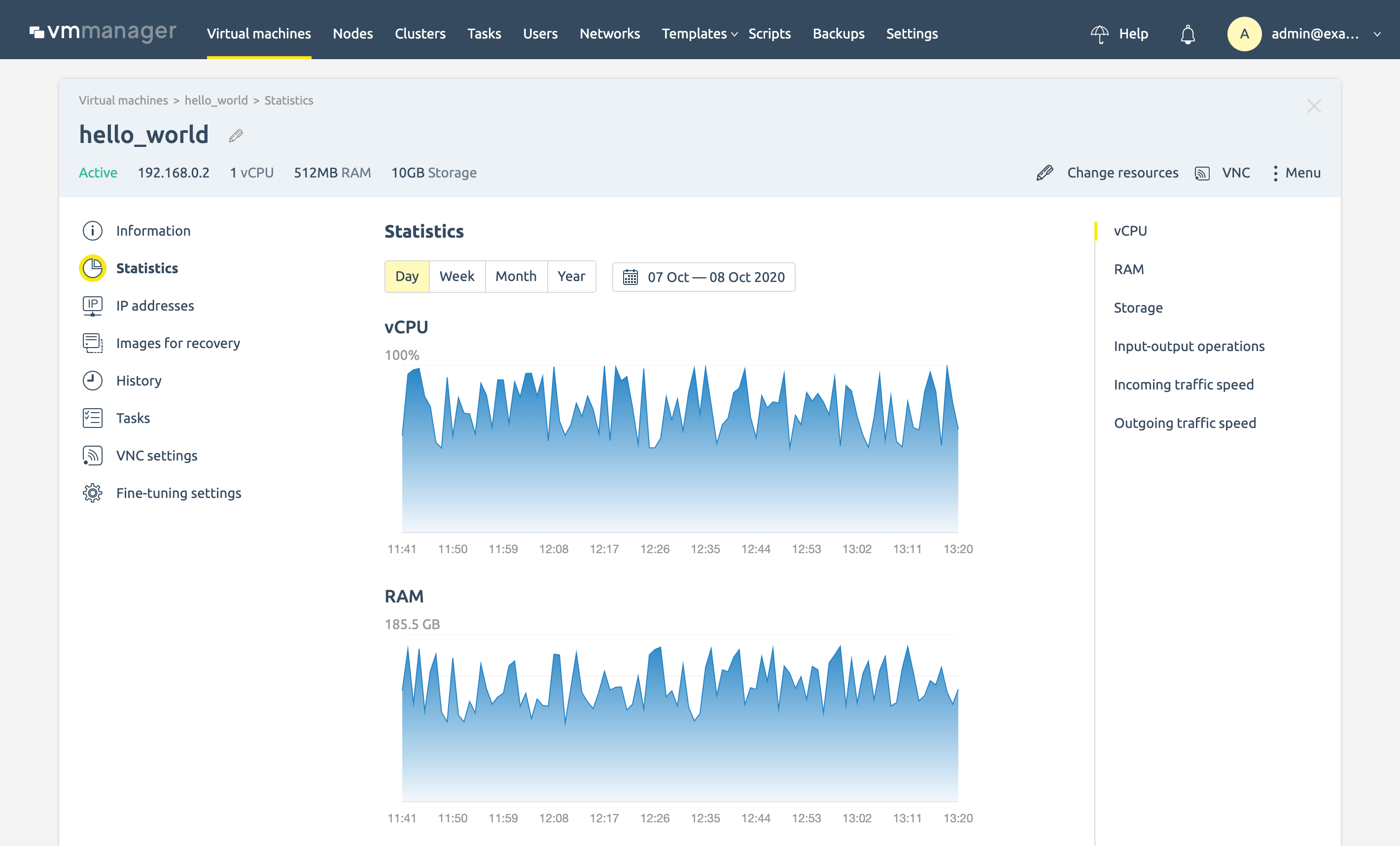Viewport: 1400px width, 846px height.
Task: Click the Help label
Action: [1133, 34]
